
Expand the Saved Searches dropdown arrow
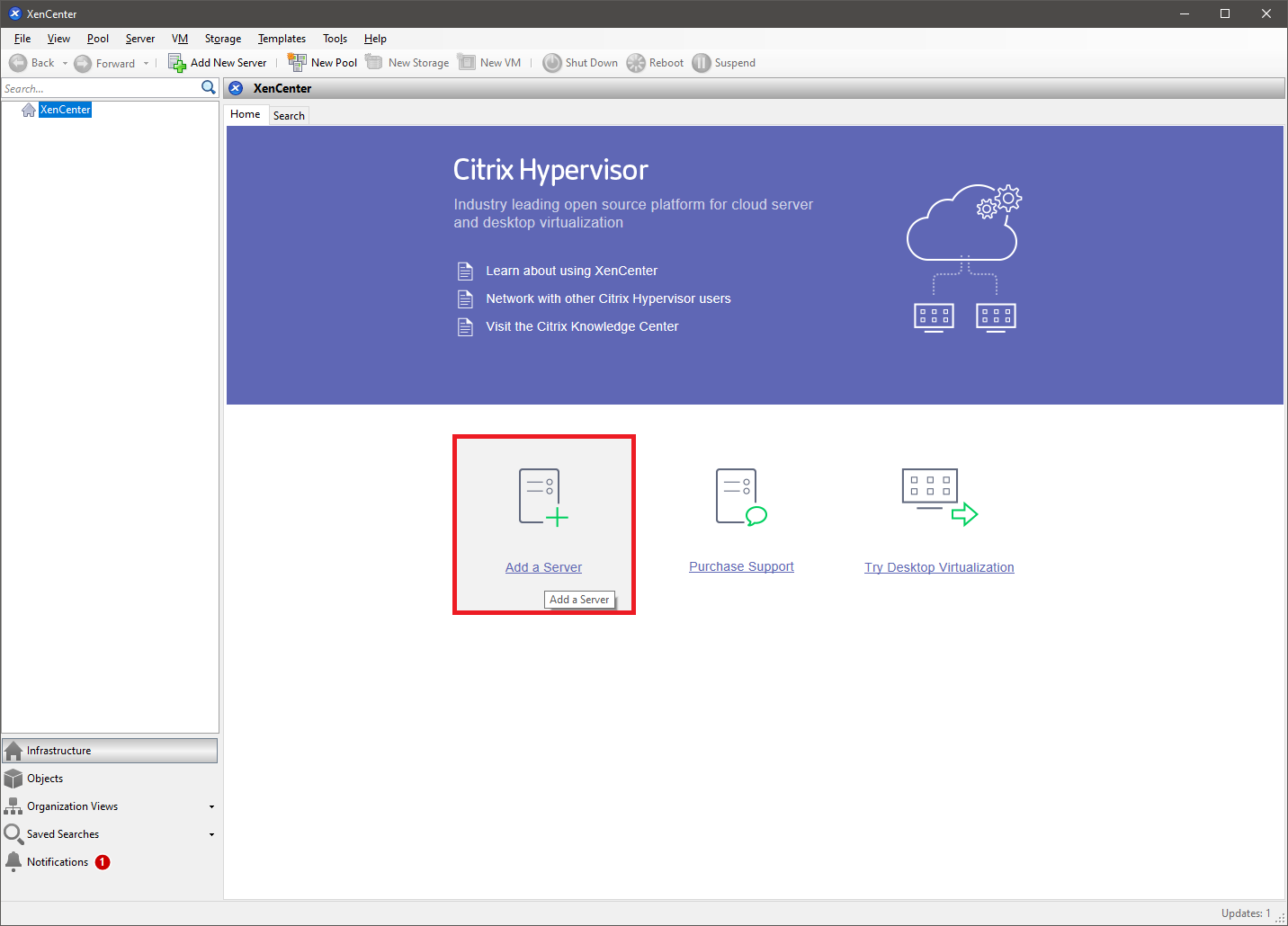tap(211, 835)
